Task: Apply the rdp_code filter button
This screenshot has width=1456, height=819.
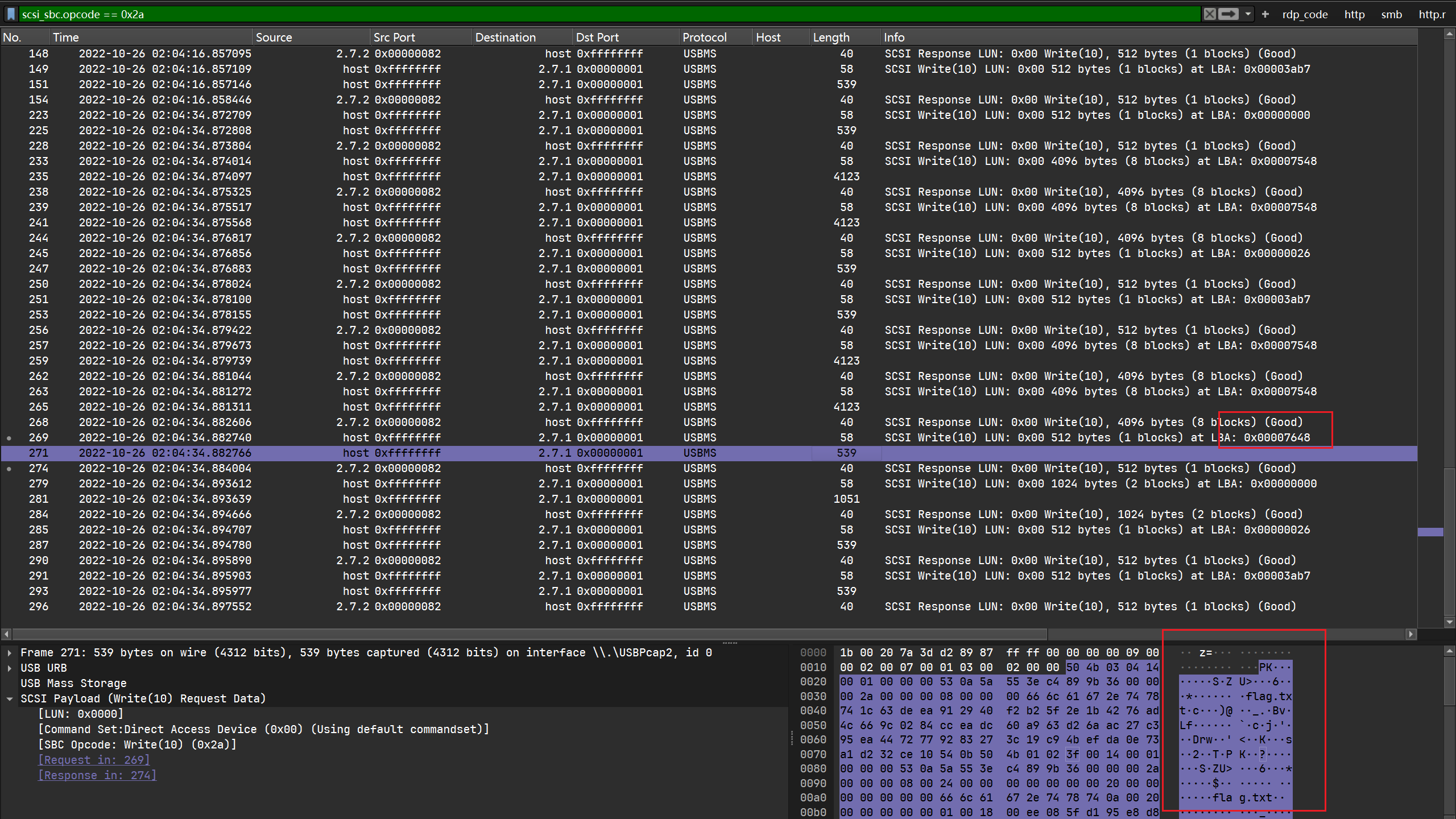Action: 1305,14
